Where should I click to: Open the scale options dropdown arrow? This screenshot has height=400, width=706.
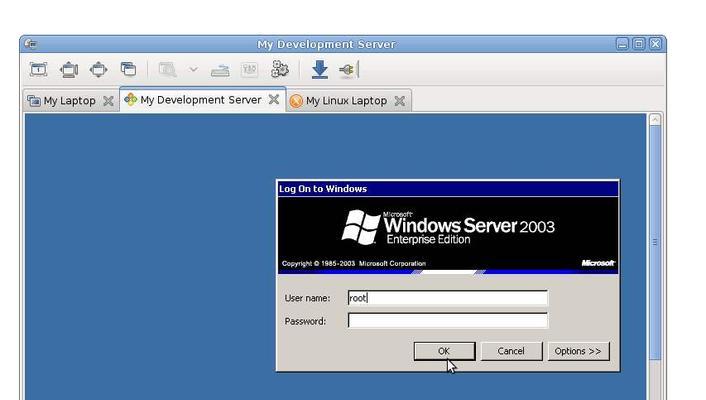[193, 69]
